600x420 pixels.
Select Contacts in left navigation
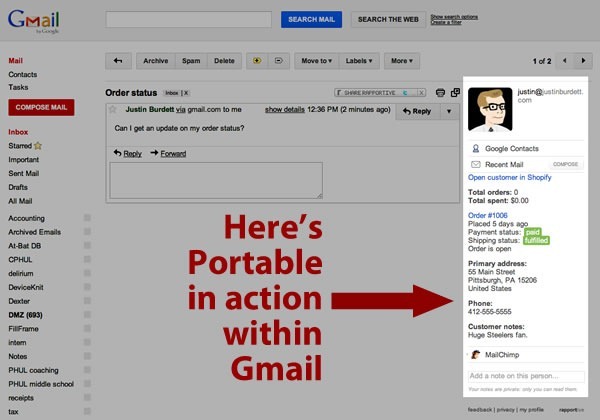coord(23,75)
